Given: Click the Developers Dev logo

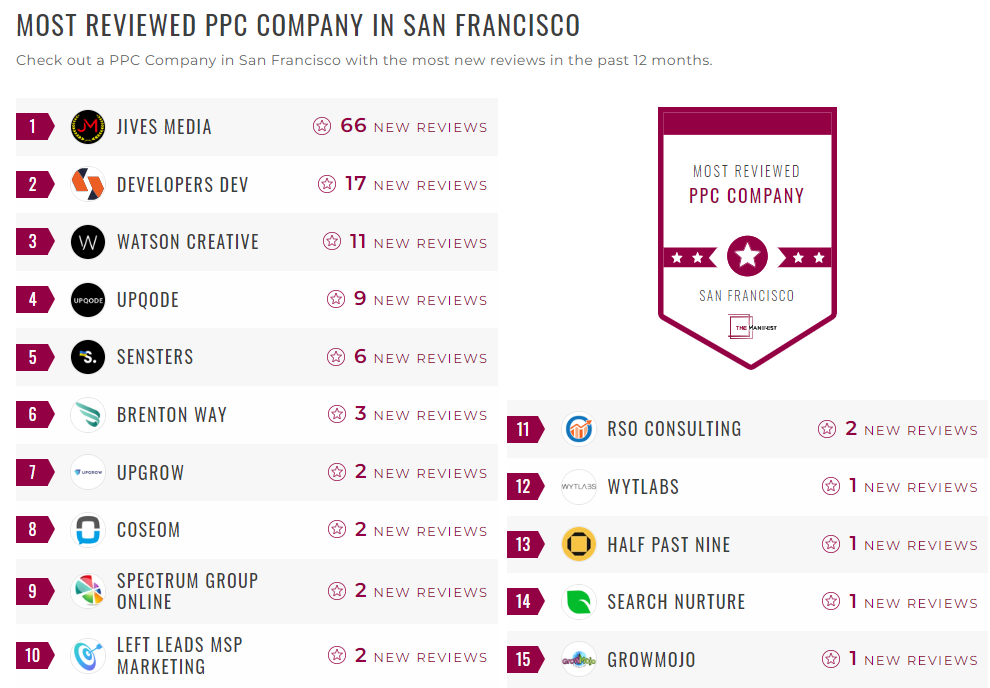Looking at the screenshot, I should [x=87, y=184].
